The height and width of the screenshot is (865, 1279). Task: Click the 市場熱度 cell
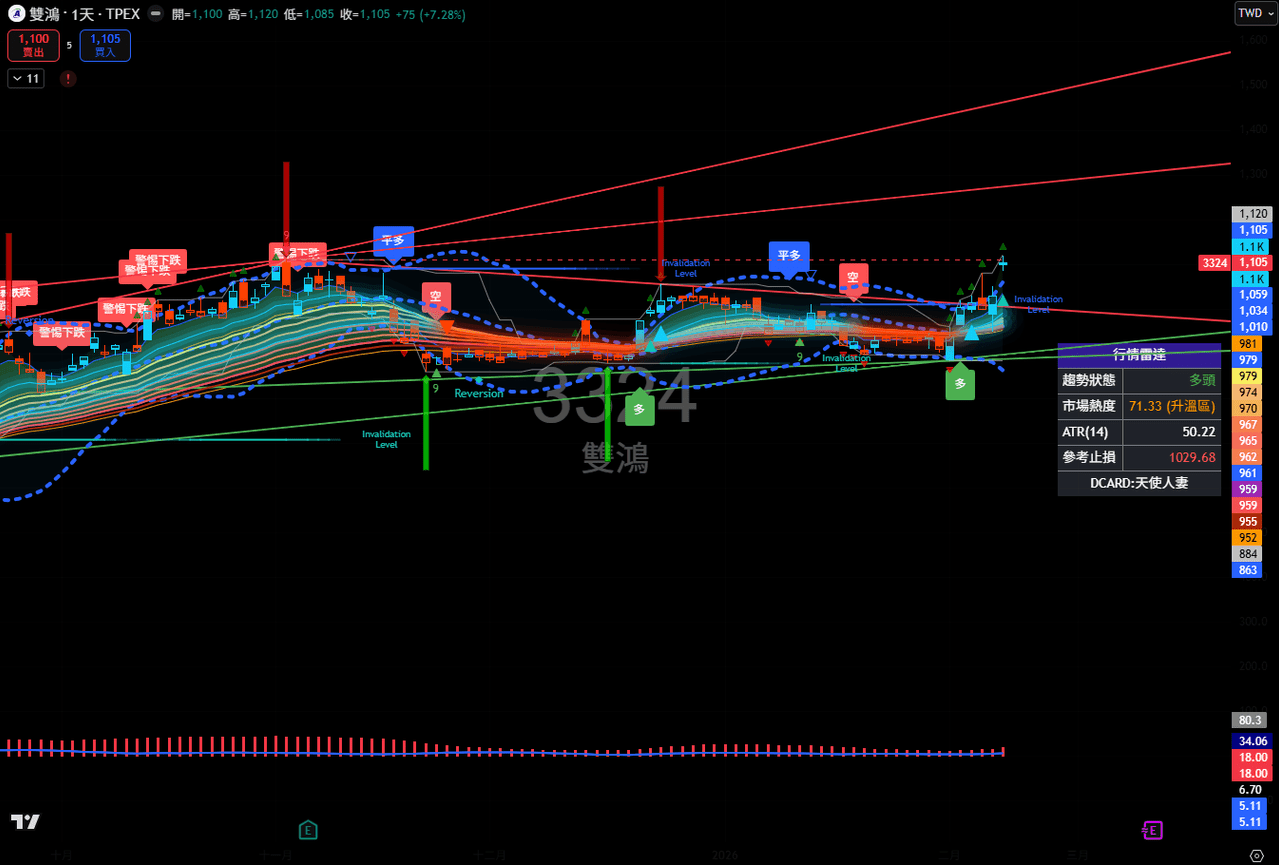[1090, 406]
